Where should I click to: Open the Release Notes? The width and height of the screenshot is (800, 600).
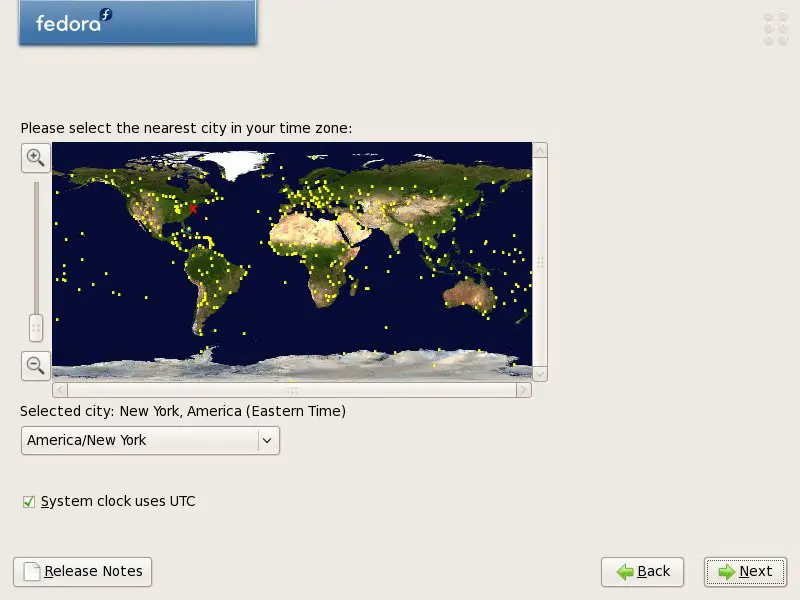click(x=83, y=572)
